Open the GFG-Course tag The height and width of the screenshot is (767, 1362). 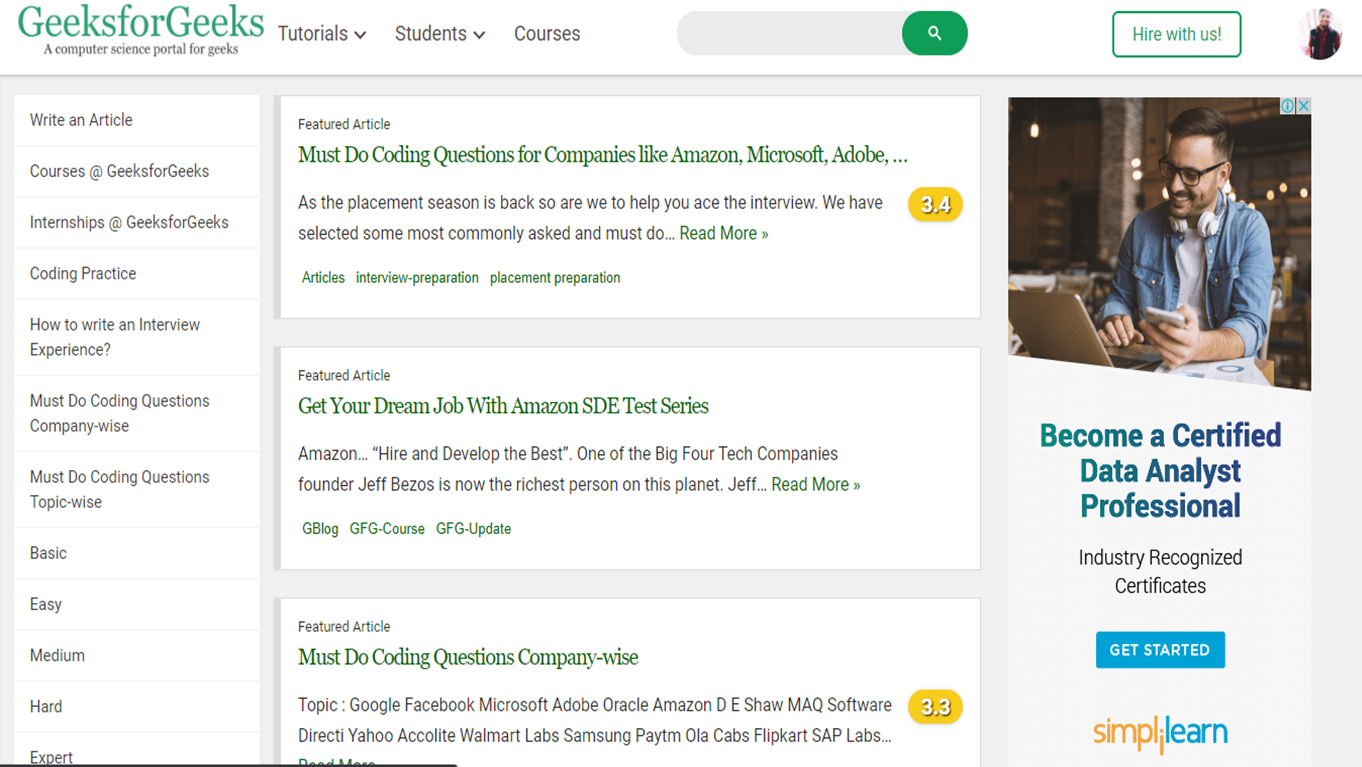coord(387,529)
